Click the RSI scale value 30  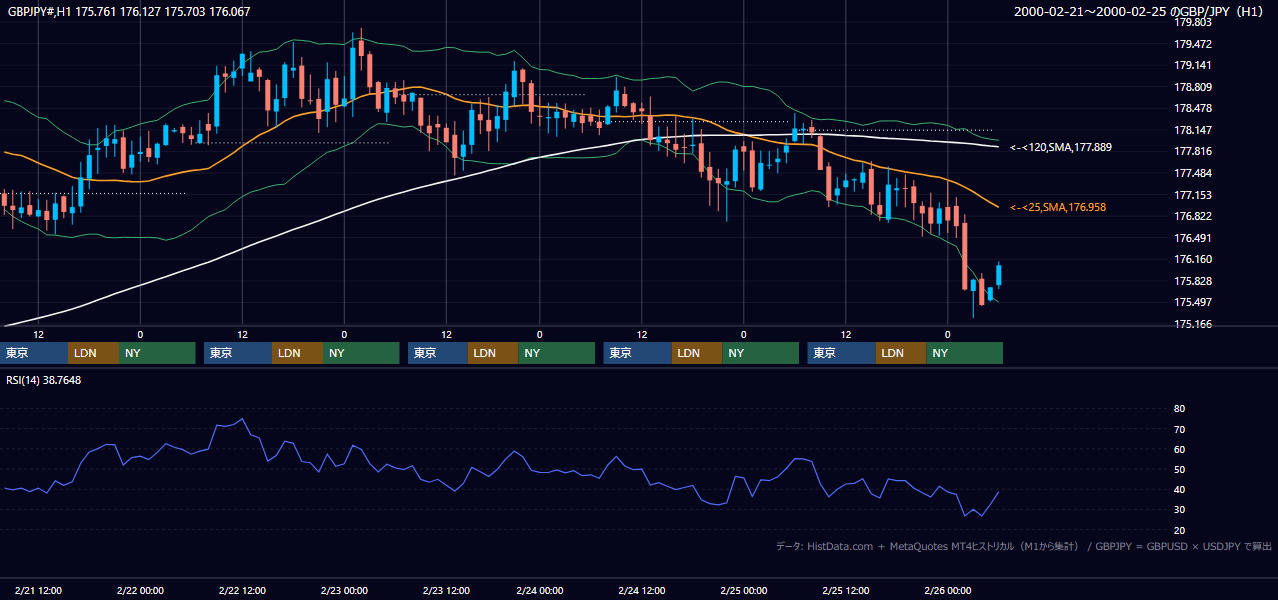[x=1179, y=509]
